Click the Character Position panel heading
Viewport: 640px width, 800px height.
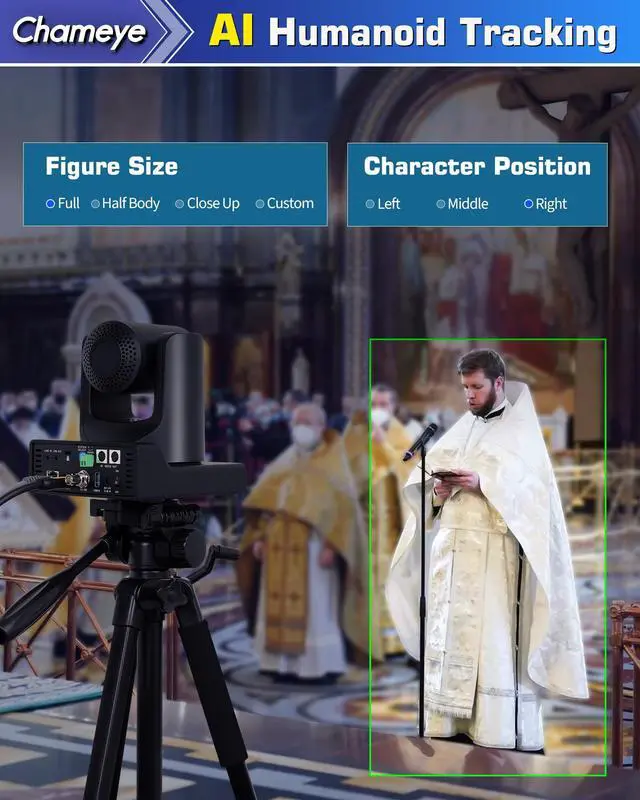[x=477, y=166]
